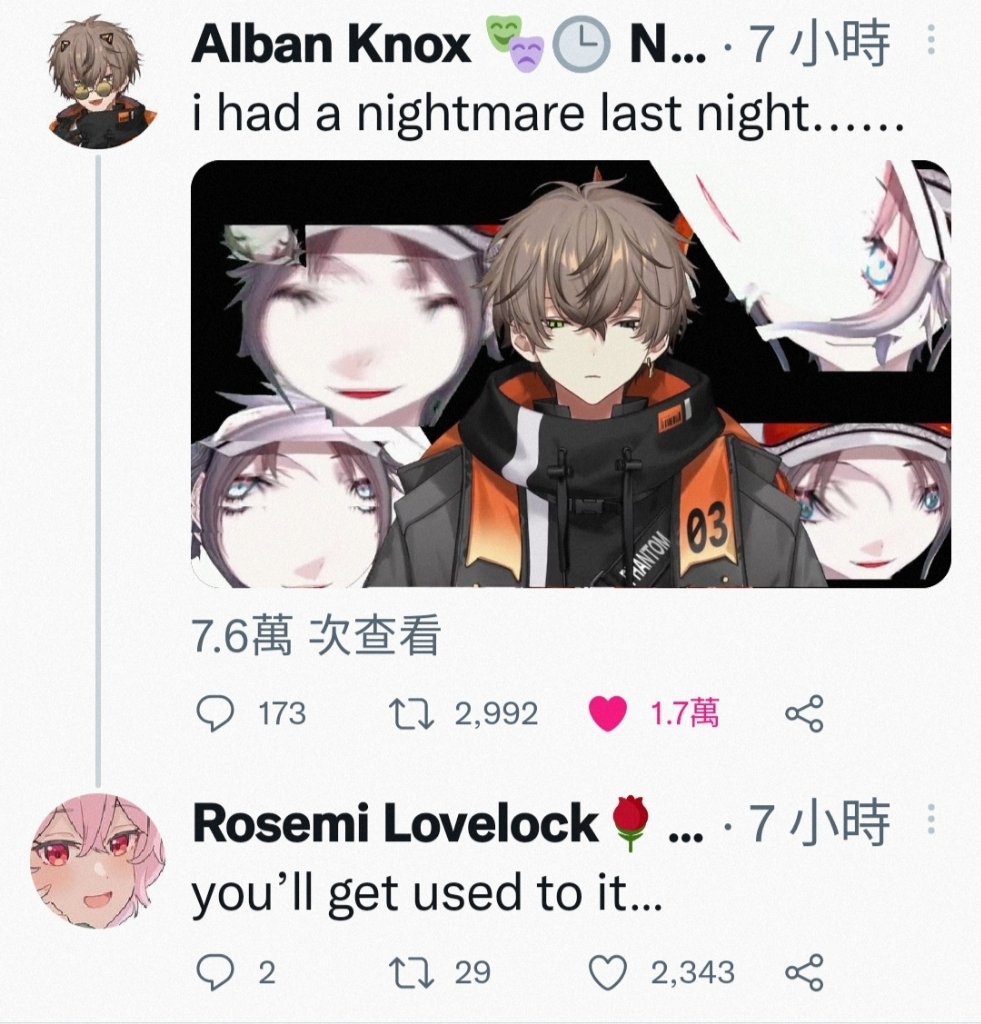Open the Alban Knox name link
The height and width of the screenshot is (1024, 981).
coord(331,44)
